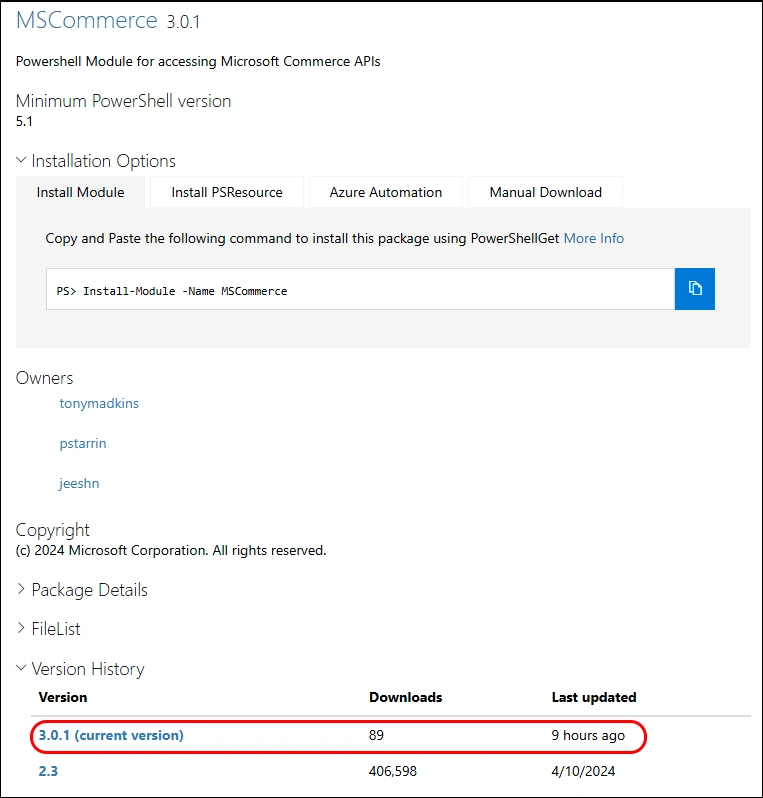Click the Last updated column header
Screen dimensions: 763x798
(x=594, y=697)
